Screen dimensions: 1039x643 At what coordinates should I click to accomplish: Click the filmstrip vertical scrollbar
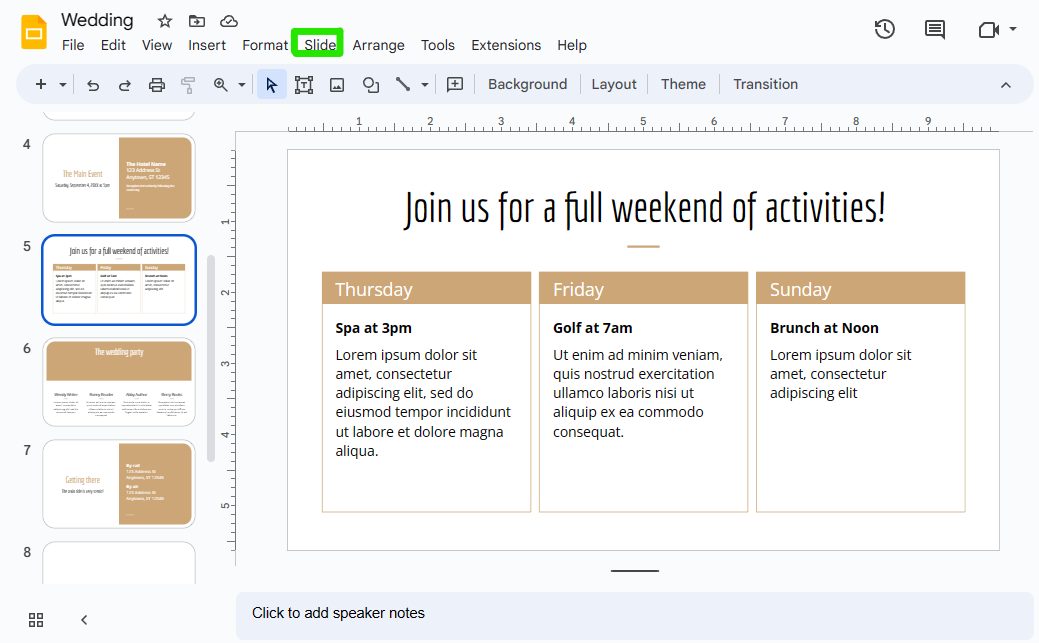(210, 358)
